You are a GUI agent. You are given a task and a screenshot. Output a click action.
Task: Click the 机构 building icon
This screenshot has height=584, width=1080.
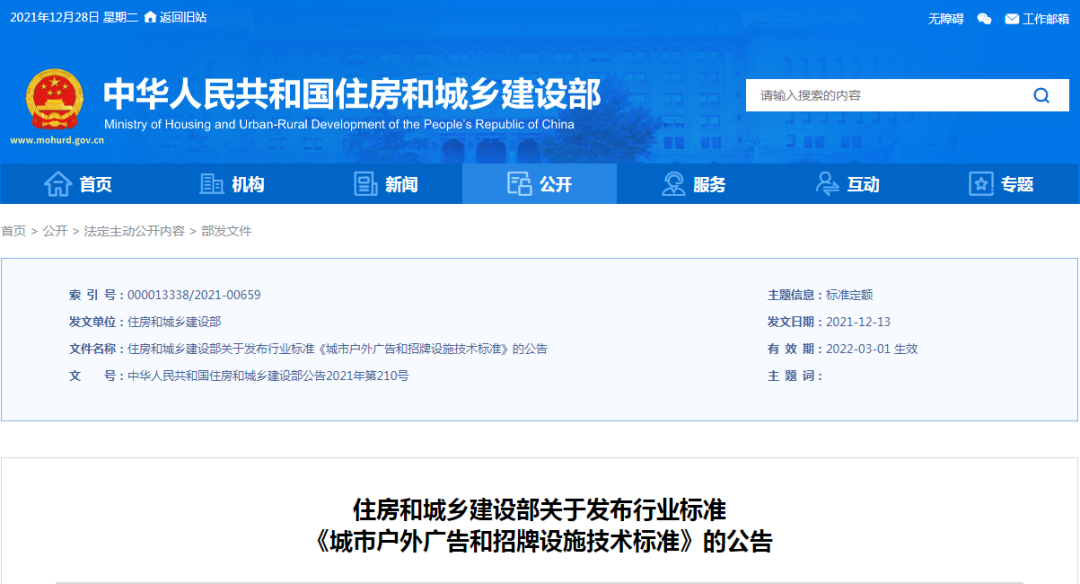pyautogui.click(x=211, y=184)
